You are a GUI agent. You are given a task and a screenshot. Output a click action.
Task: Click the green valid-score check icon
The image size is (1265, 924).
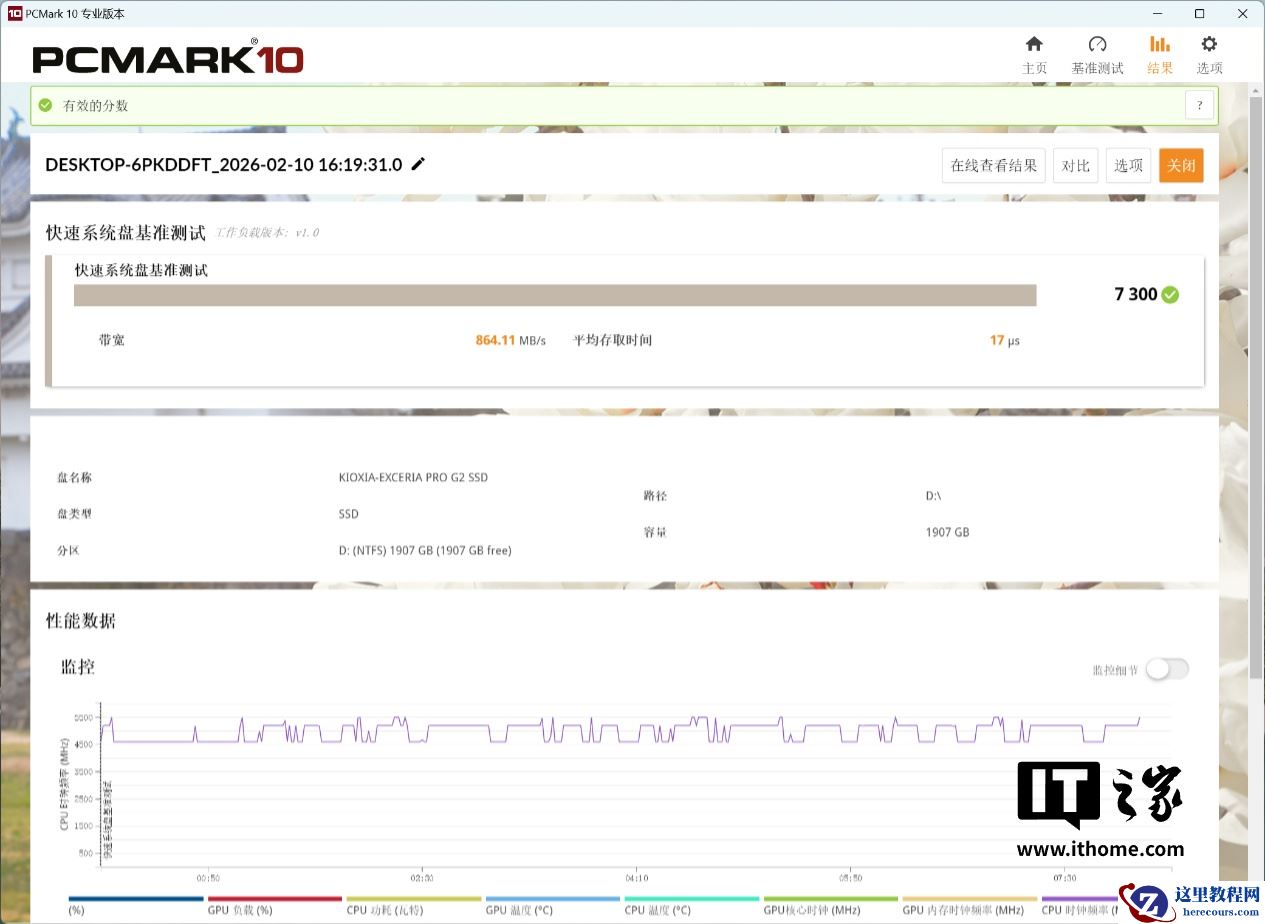(45, 105)
